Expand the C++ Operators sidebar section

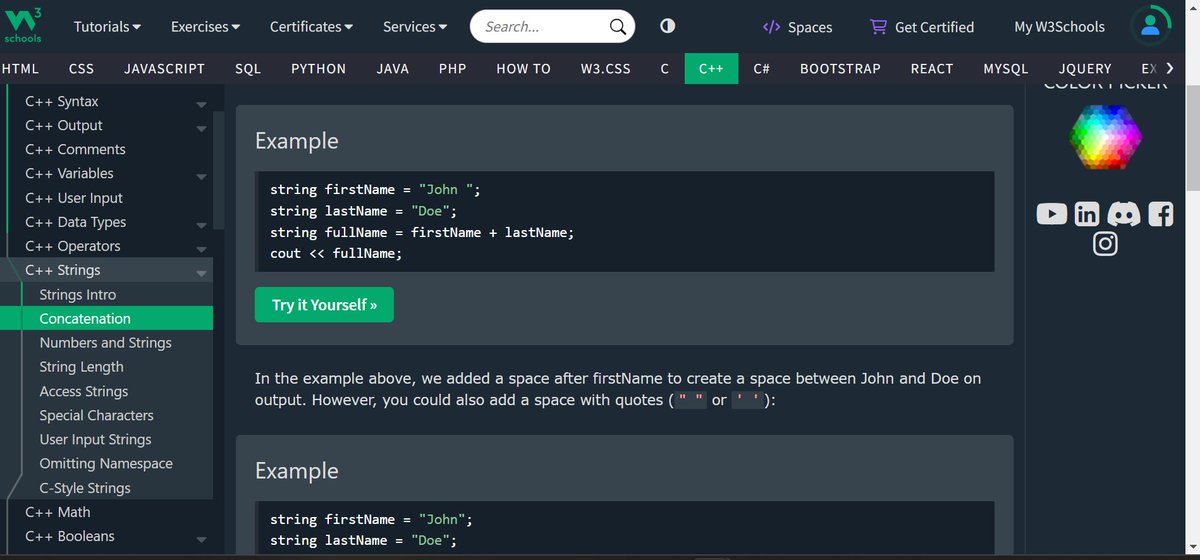(x=202, y=248)
